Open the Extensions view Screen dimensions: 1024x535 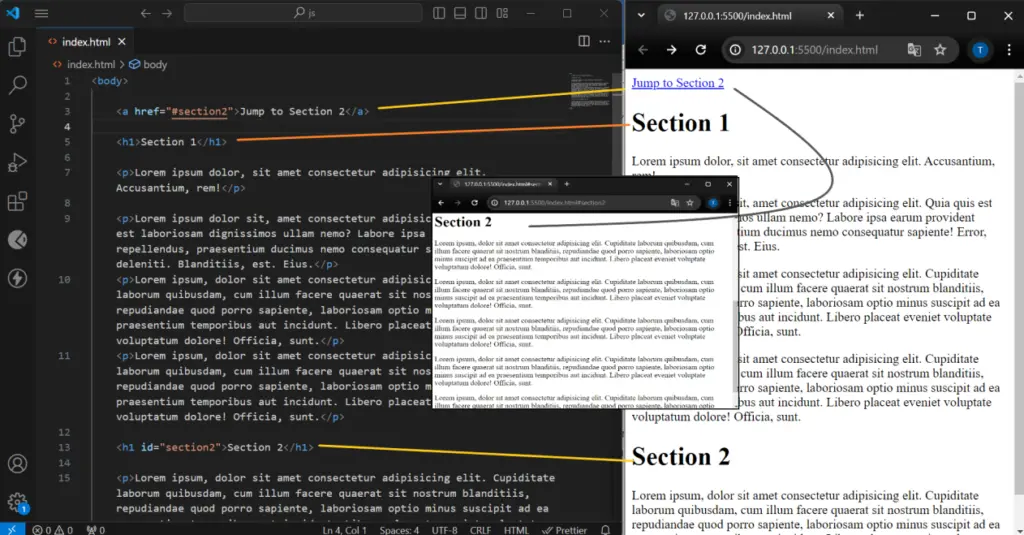(18, 201)
